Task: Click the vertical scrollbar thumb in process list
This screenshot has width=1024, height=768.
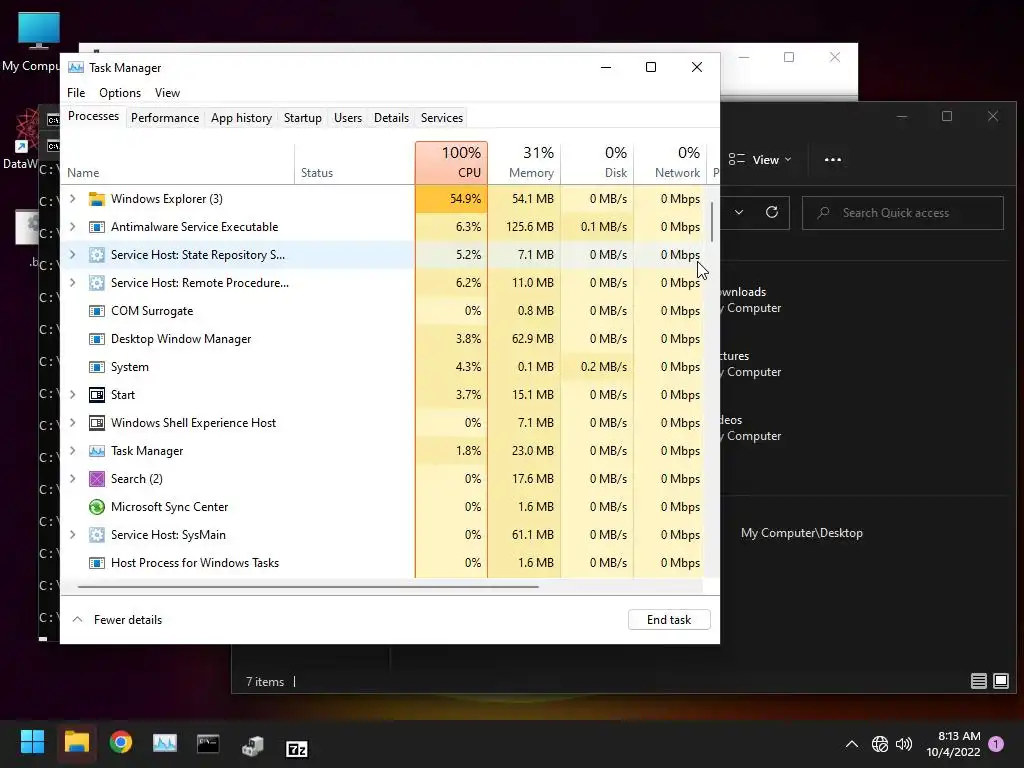Action: [711, 221]
